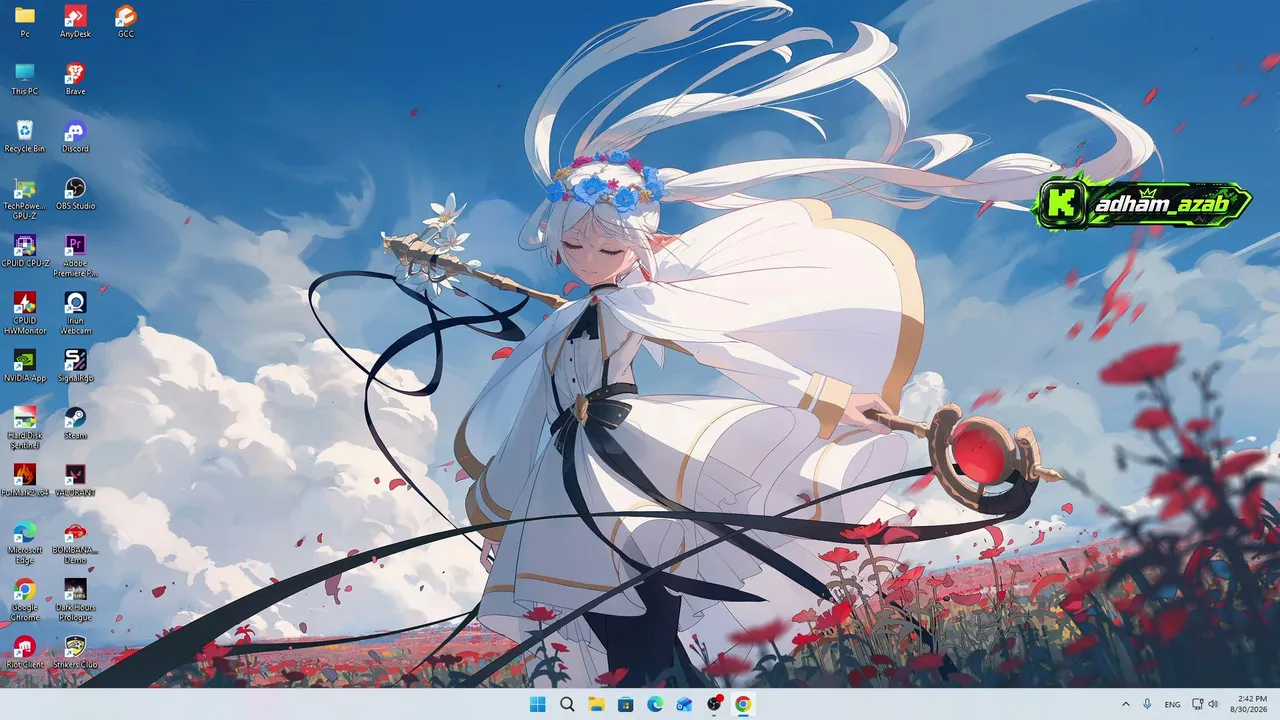Image resolution: width=1280 pixels, height=720 pixels.
Task: Select the TechPowerUp GPU-Z shortcut
Action: click(25, 198)
